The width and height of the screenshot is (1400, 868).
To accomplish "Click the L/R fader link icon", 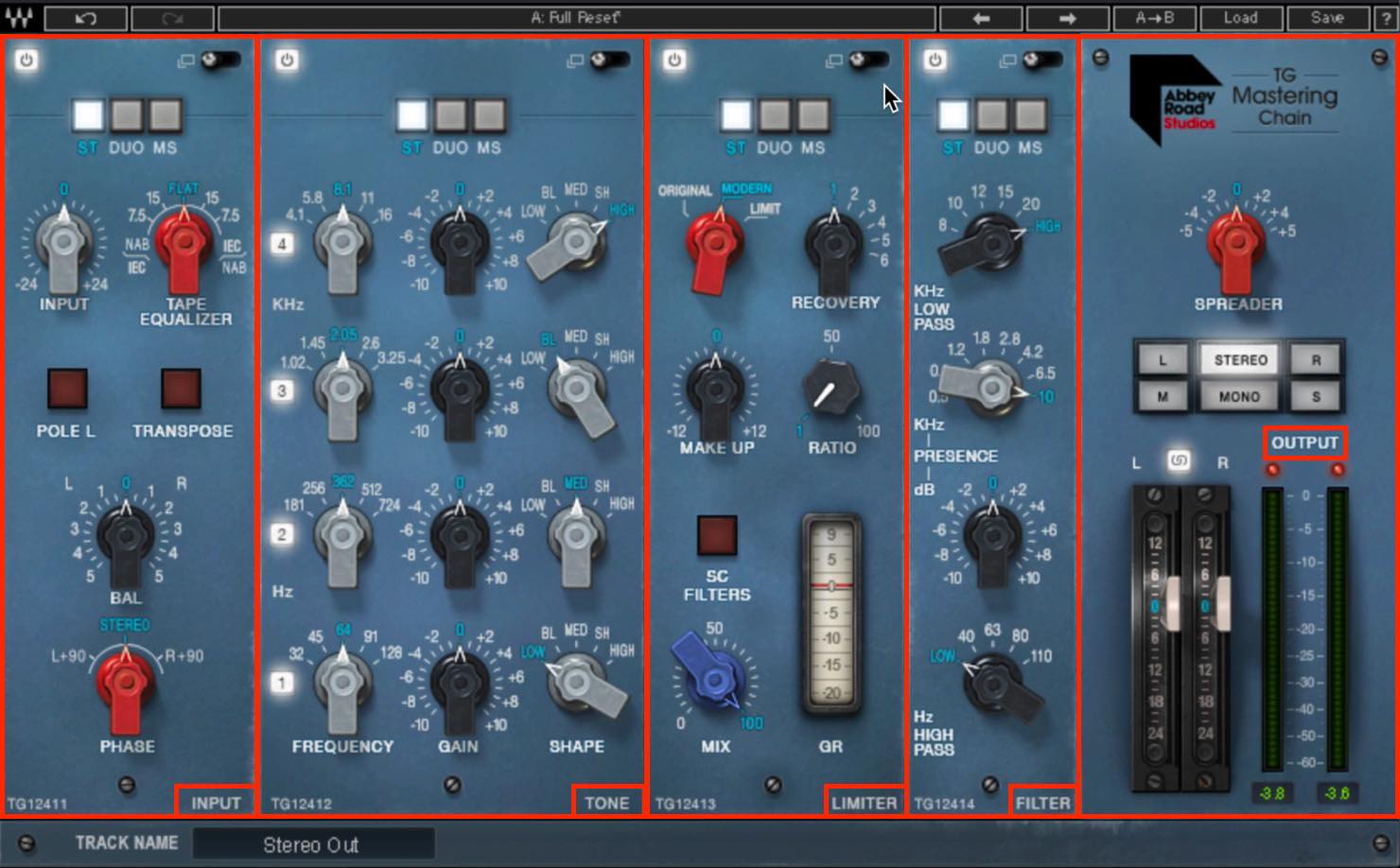I will [1179, 460].
